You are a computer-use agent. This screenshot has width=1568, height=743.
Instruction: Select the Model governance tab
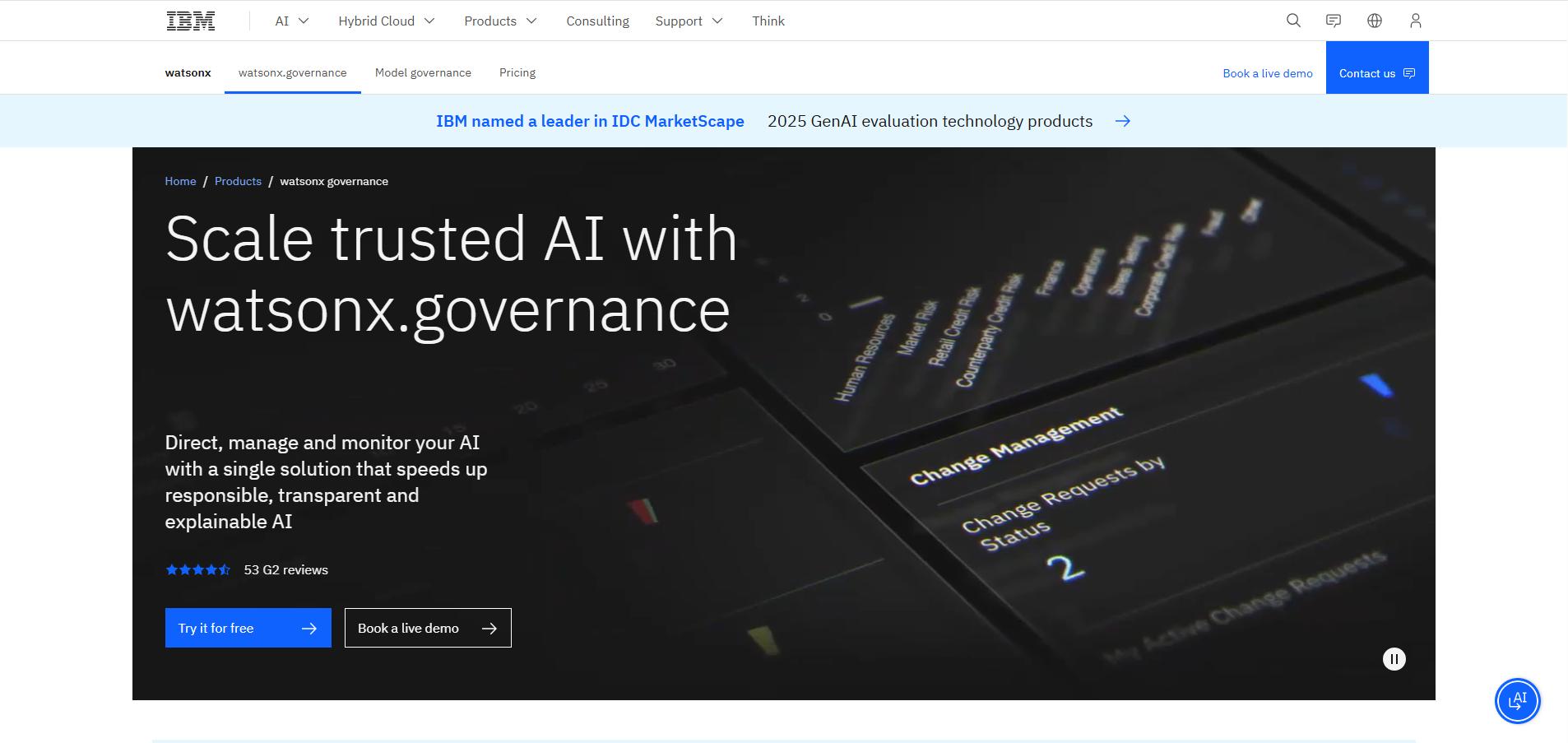click(x=423, y=72)
